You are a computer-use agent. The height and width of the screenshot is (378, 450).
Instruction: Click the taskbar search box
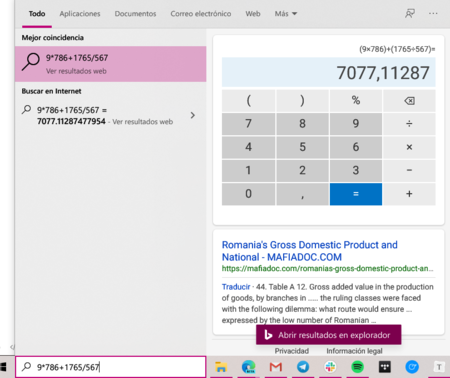pyautogui.click(x=111, y=367)
